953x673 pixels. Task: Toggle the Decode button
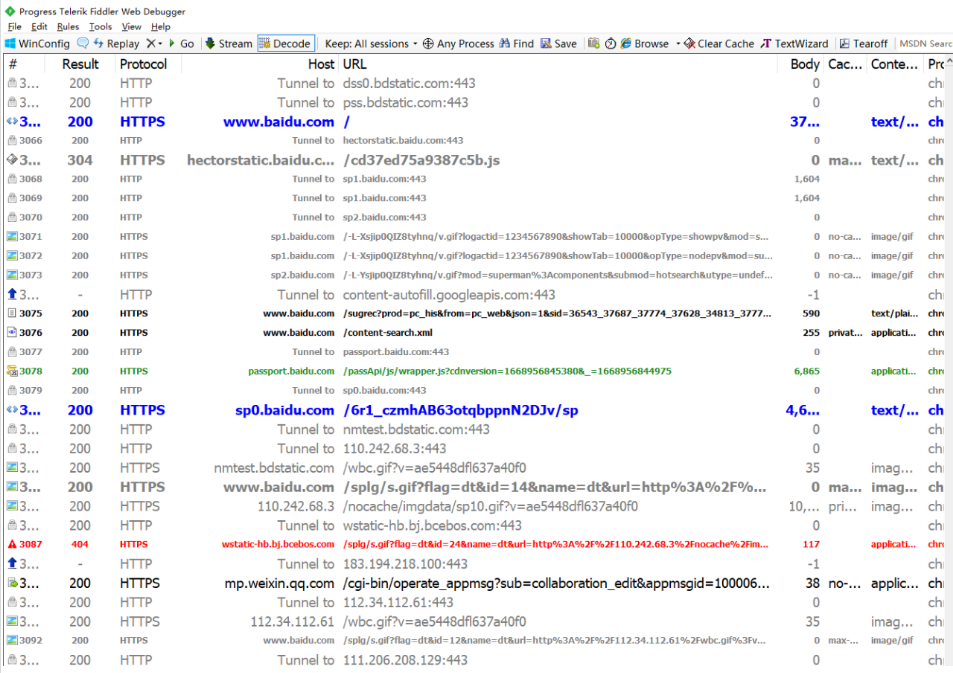[x=284, y=44]
